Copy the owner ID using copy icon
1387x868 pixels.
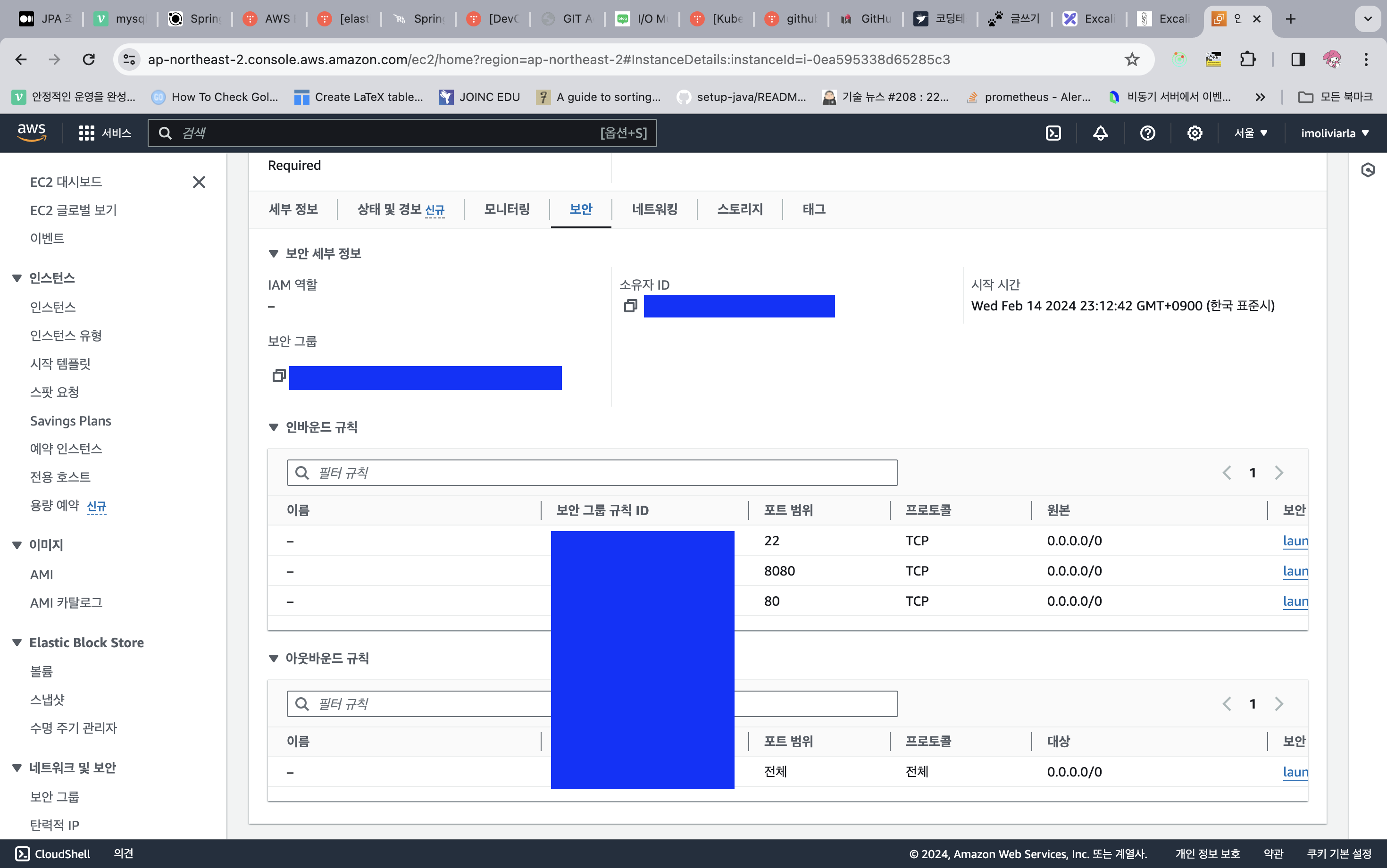[x=630, y=306]
